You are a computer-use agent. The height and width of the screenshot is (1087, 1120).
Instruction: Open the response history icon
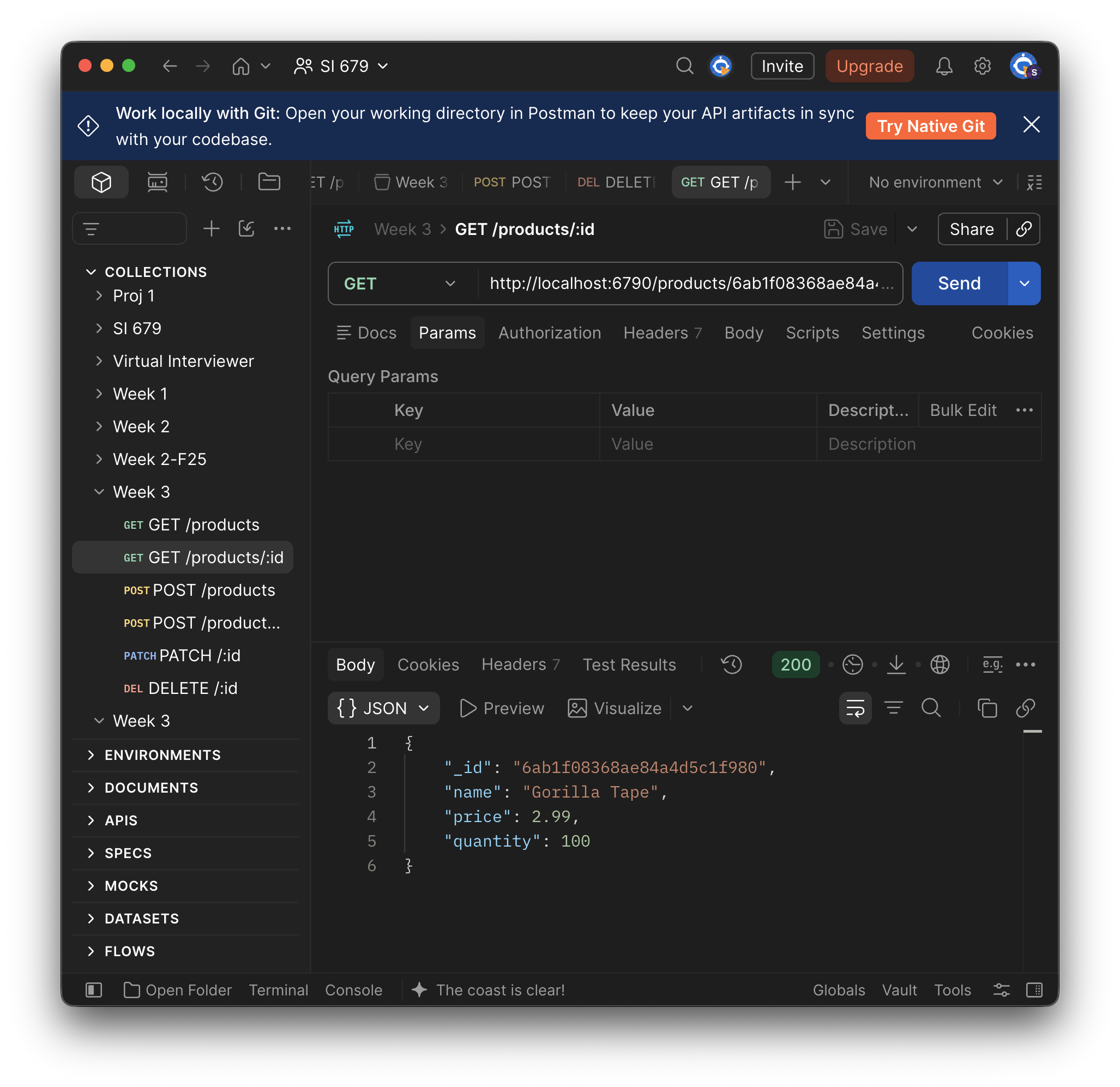(x=731, y=665)
